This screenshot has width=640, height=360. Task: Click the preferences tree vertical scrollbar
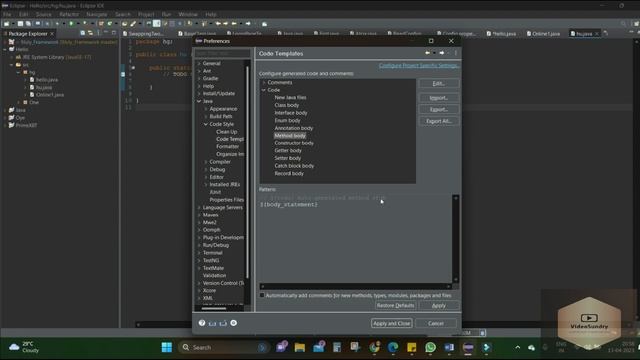click(247, 171)
